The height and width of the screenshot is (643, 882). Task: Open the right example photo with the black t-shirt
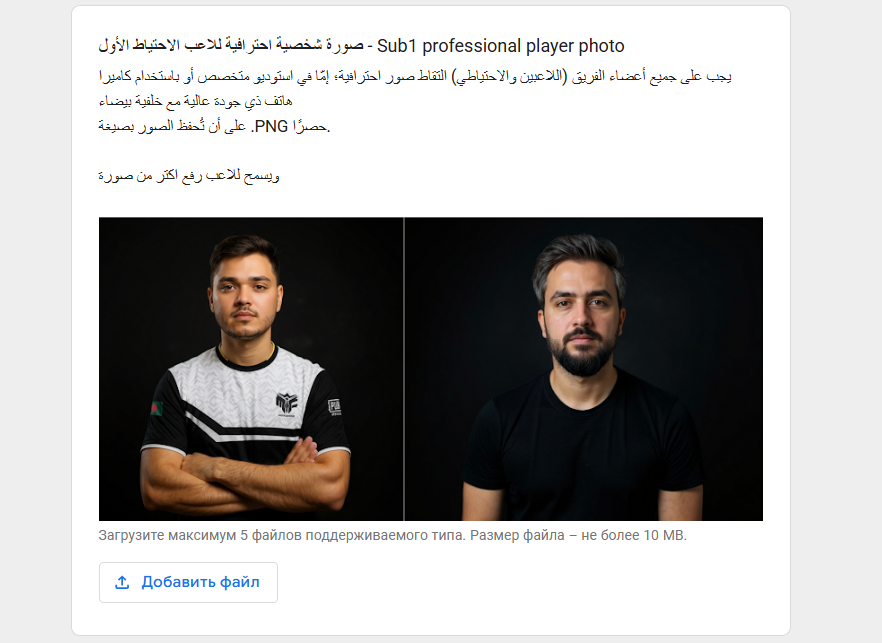(x=584, y=369)
